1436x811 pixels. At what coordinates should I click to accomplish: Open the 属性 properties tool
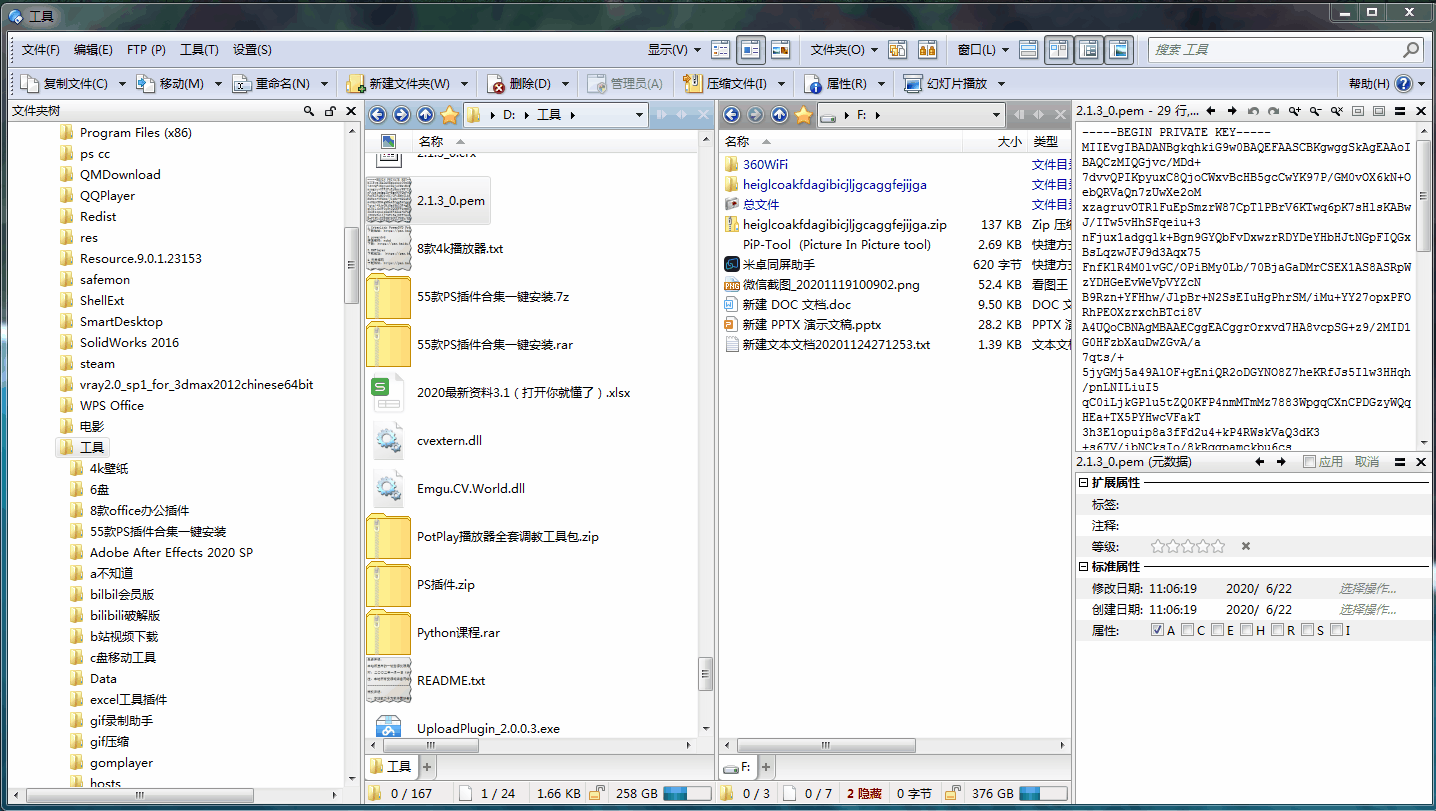(845, 83)
